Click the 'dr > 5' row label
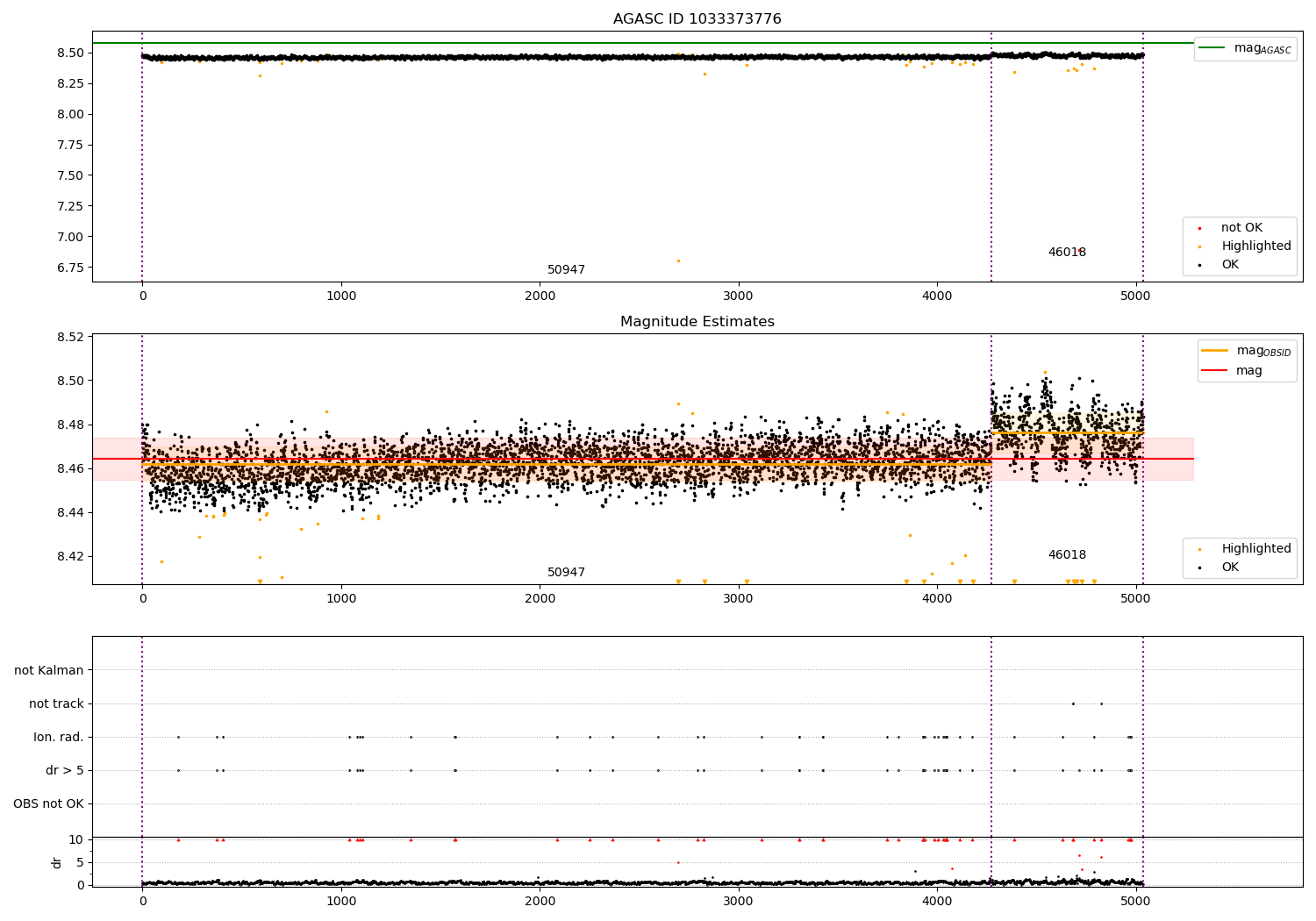 (x=65, y=770)
